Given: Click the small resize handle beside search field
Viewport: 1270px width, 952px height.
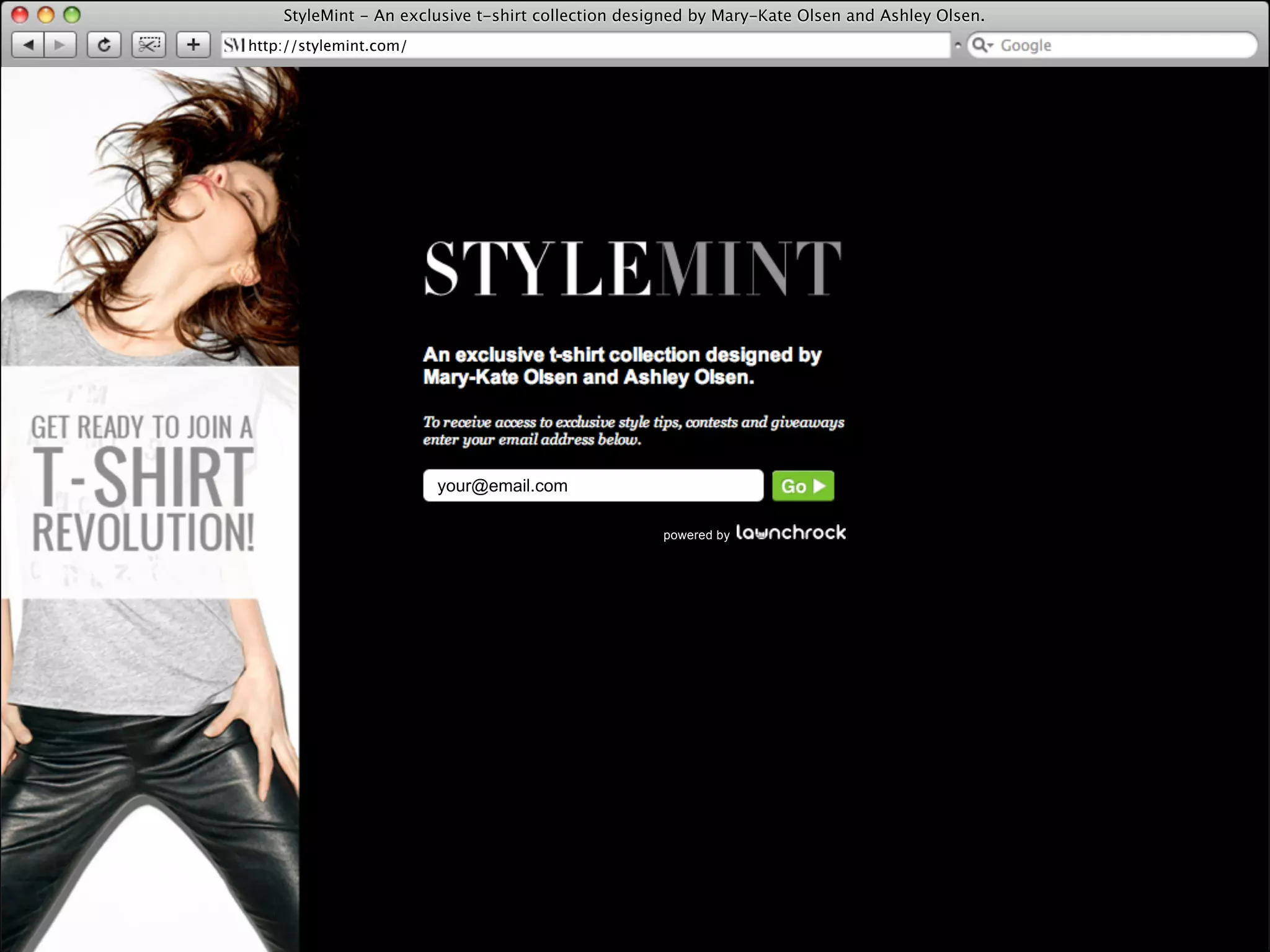Looking at the screenshot, I should click(x=958, y=45).
